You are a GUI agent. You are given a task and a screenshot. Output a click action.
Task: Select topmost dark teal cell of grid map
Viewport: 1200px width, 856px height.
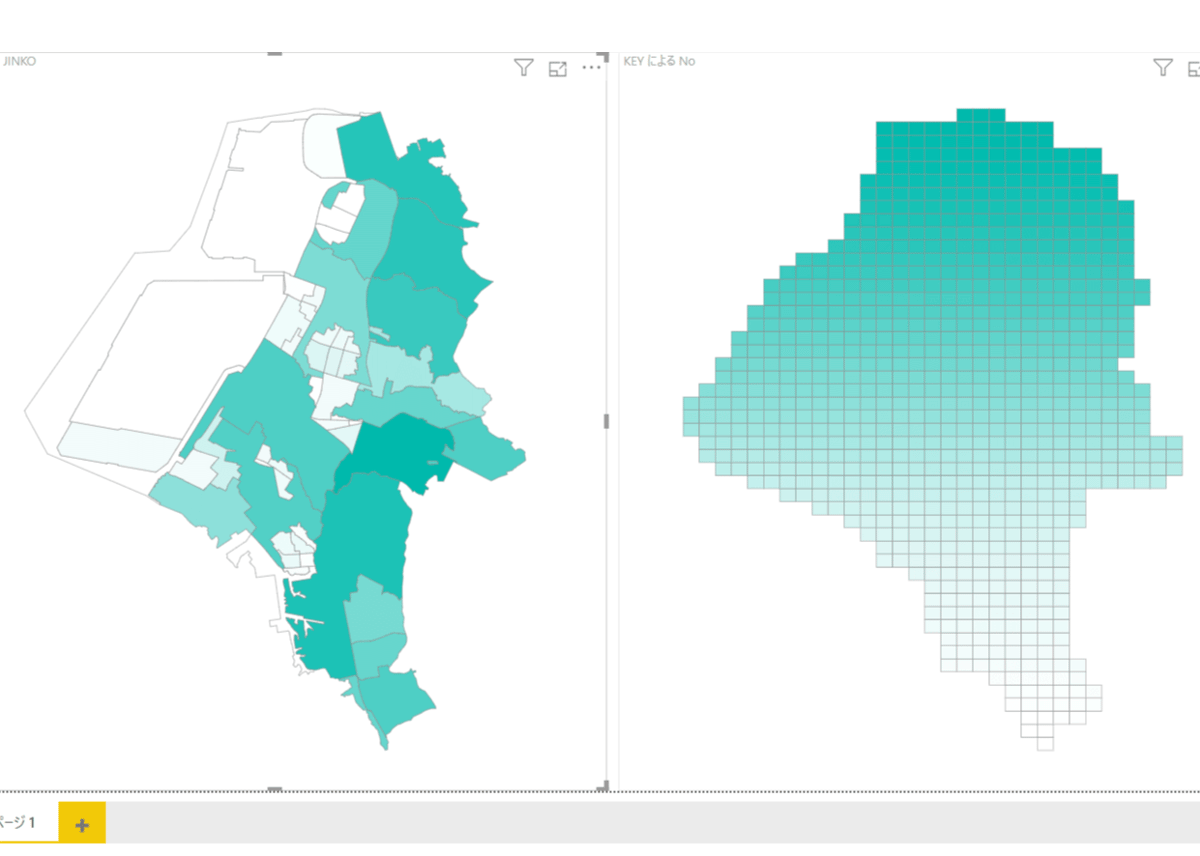(980, 115)
